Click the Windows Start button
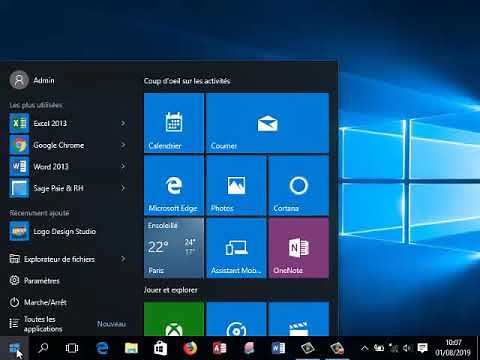The height and width of the screenshot is (360, 480). tap(15, 348)
